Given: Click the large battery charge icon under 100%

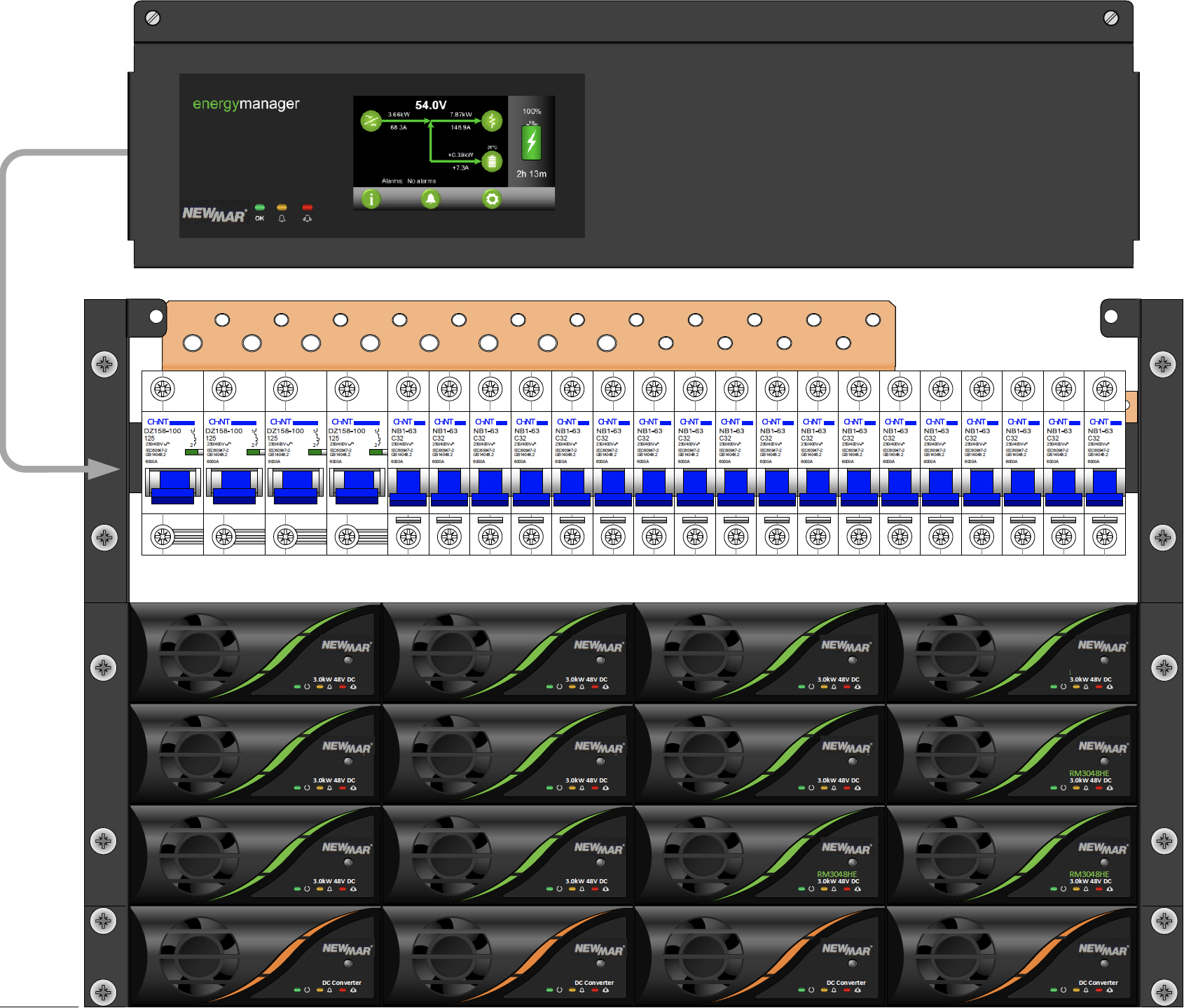Looking at the screenshot, I should (x=532, y=141).
